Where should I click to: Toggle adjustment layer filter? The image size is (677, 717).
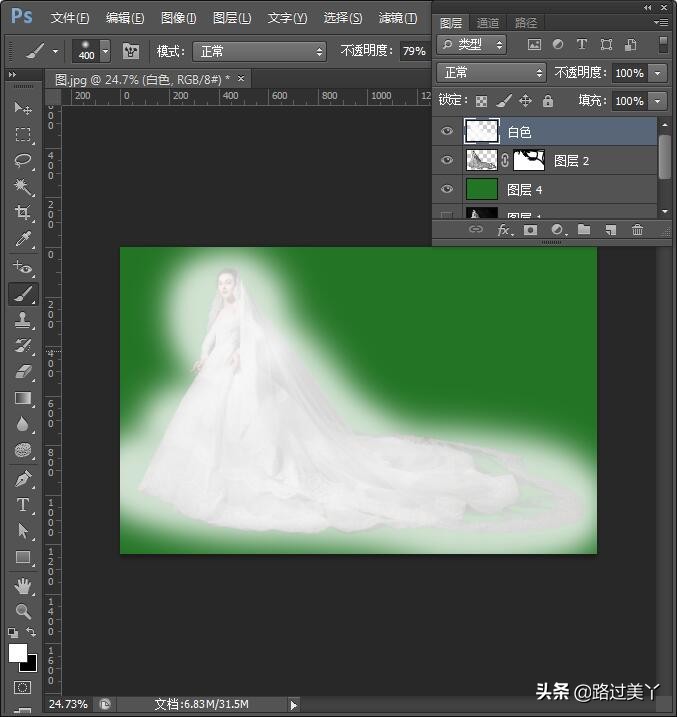[x=558, y=44]
